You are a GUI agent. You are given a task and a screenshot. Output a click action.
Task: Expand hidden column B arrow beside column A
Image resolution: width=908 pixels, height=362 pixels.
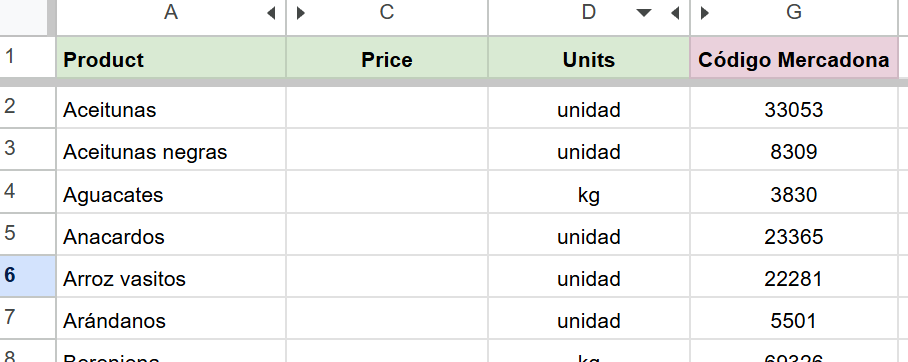click(271, 13)
